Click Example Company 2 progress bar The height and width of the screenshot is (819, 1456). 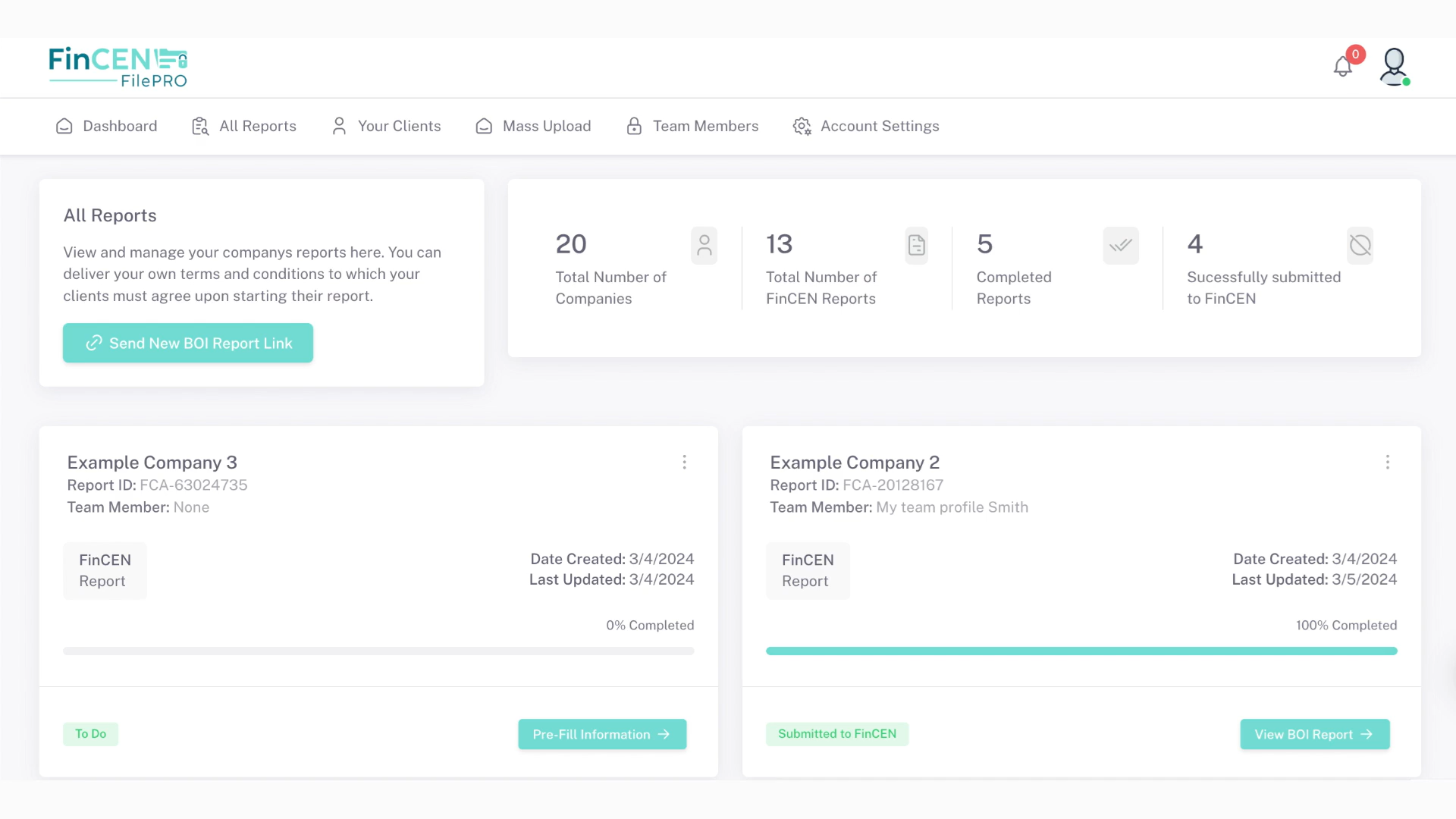(x=1081, y=651)
